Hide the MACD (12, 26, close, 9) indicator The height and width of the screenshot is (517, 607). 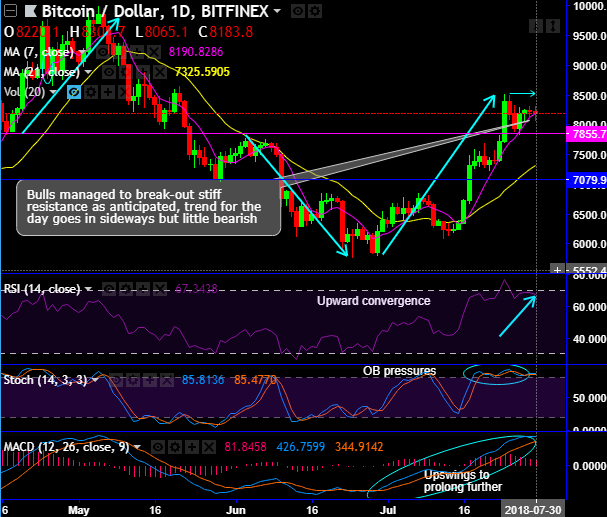pyautogui.click(x=158, y=448)
